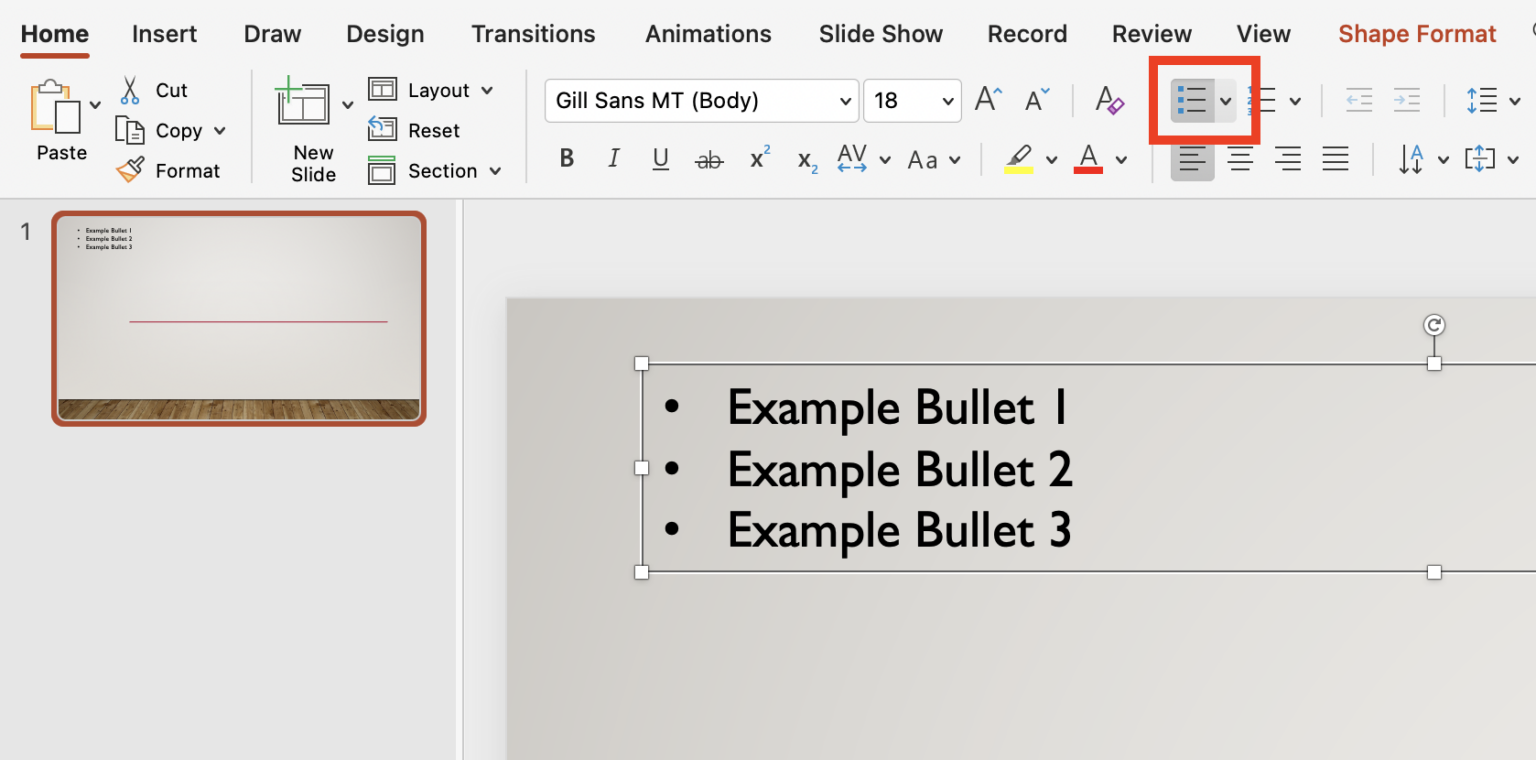Open the Shape Format tab

pyautogui.click(x=1417, y=34)
